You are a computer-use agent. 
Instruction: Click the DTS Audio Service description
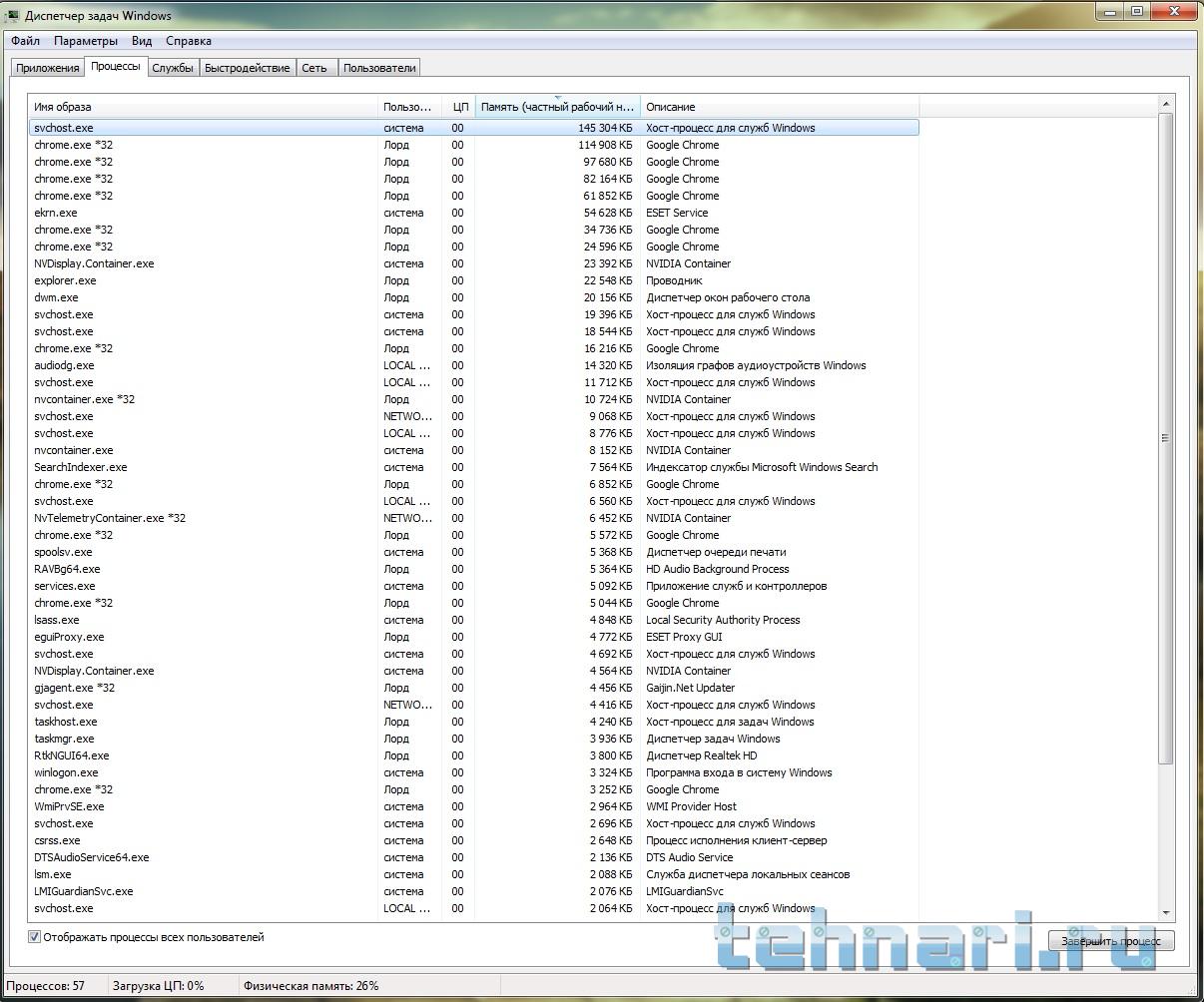point(689,857)
